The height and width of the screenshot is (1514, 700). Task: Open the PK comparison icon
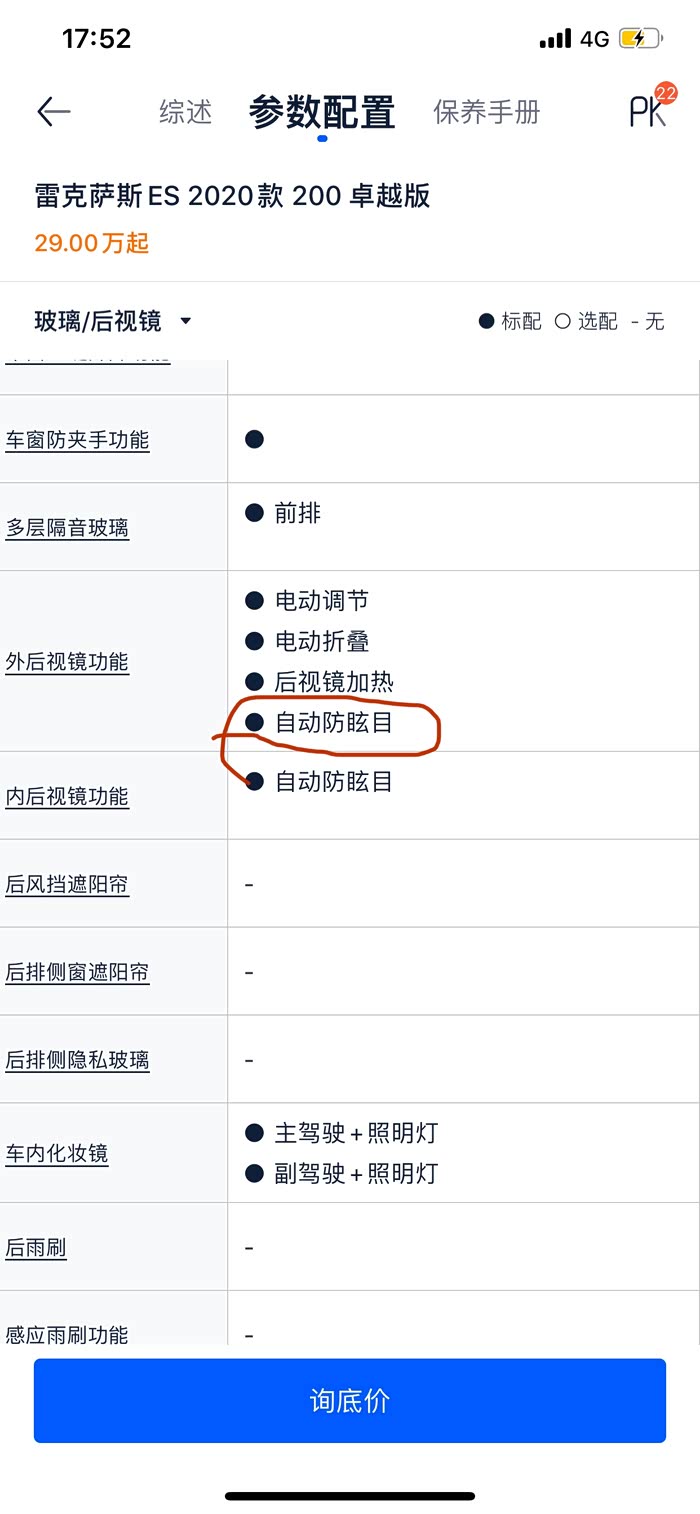tap(648, 111)
